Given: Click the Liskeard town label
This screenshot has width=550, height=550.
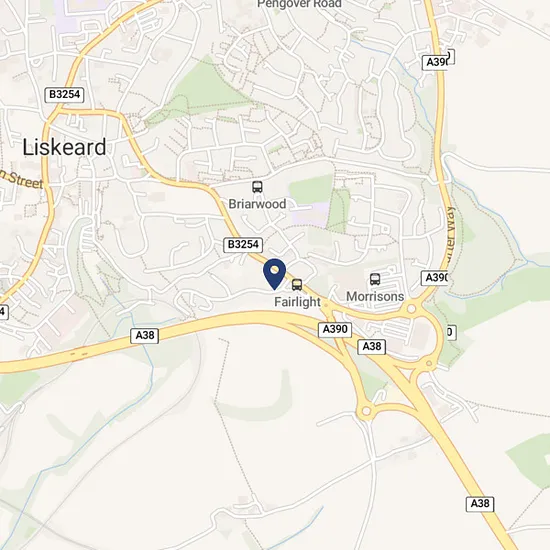Looking at the screenshot, I should pyautogui.click(x=64, y=147).
